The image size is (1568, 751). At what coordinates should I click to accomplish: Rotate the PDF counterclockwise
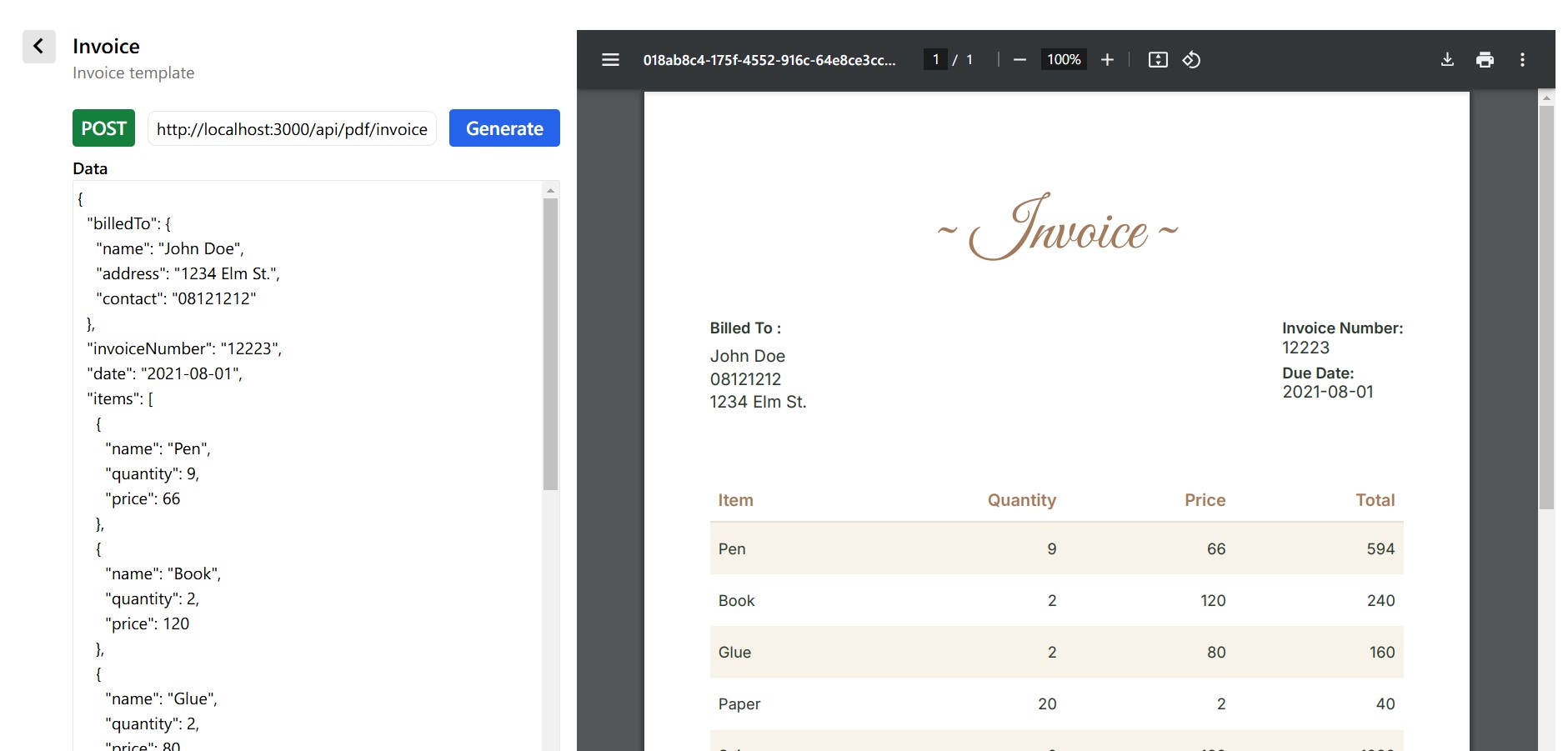click(1191, 60)
